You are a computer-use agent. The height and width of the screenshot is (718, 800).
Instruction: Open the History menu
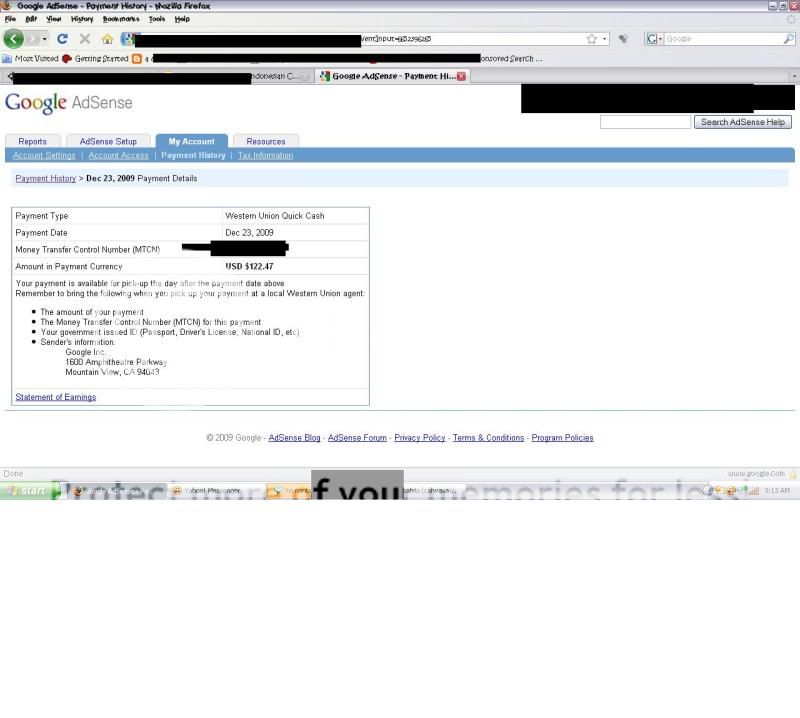[82, 19]
